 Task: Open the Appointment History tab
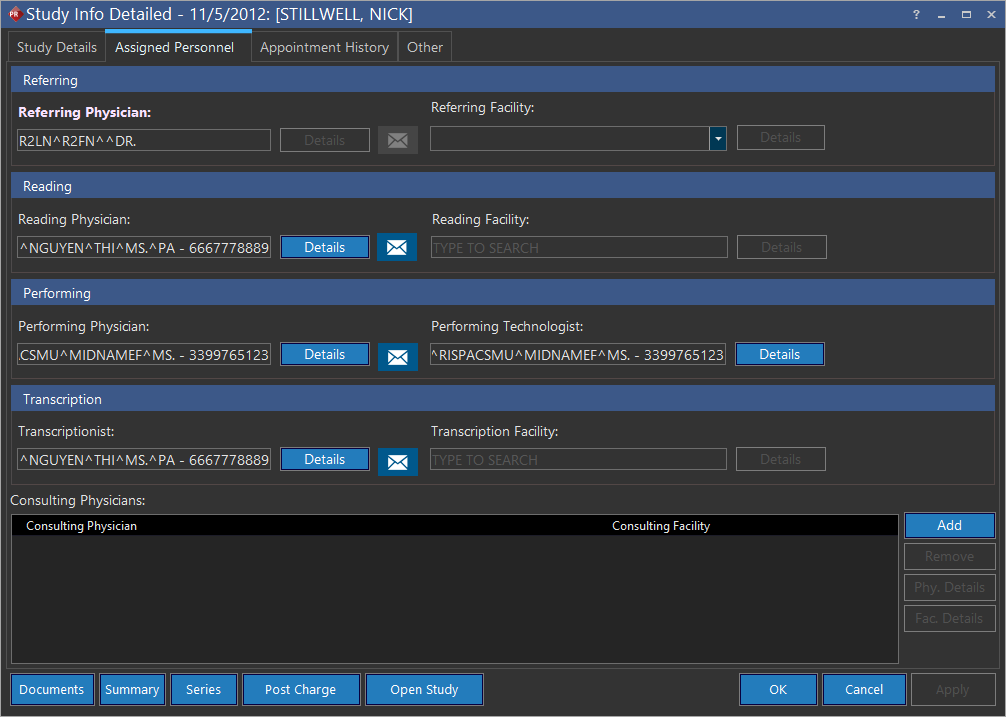coord(324,47)
